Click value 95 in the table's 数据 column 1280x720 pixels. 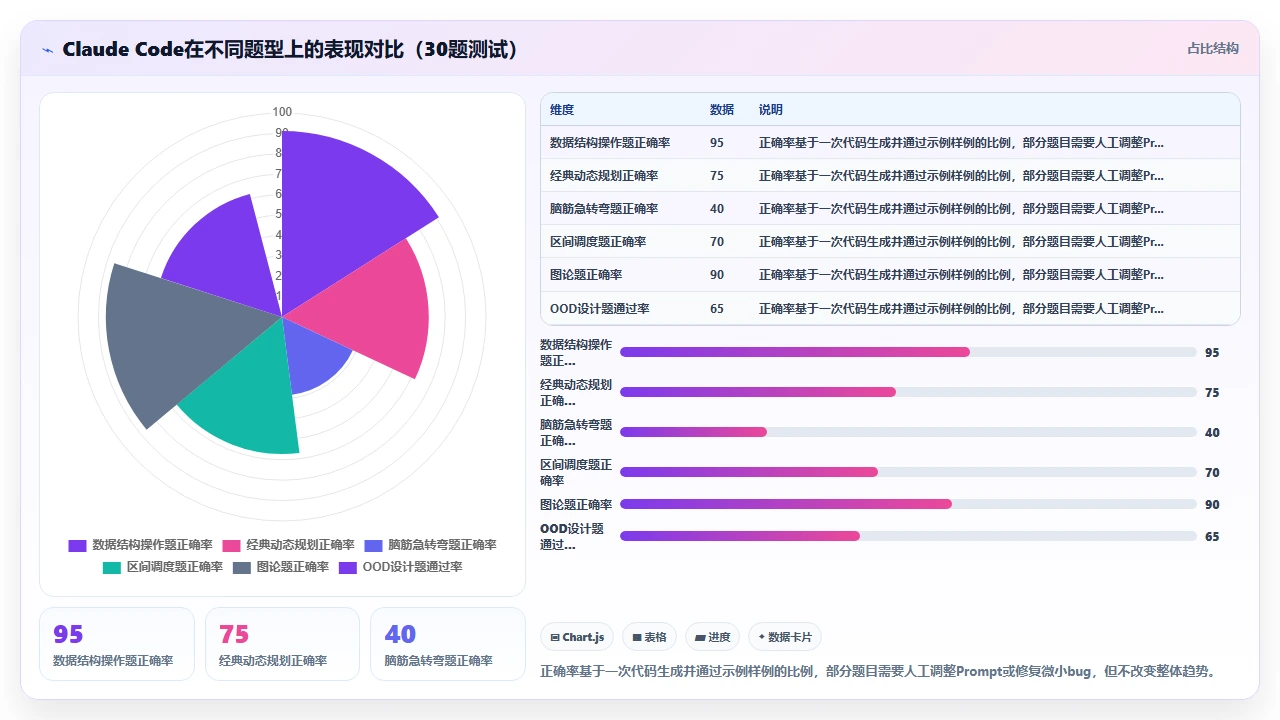(x=717, y=143)
